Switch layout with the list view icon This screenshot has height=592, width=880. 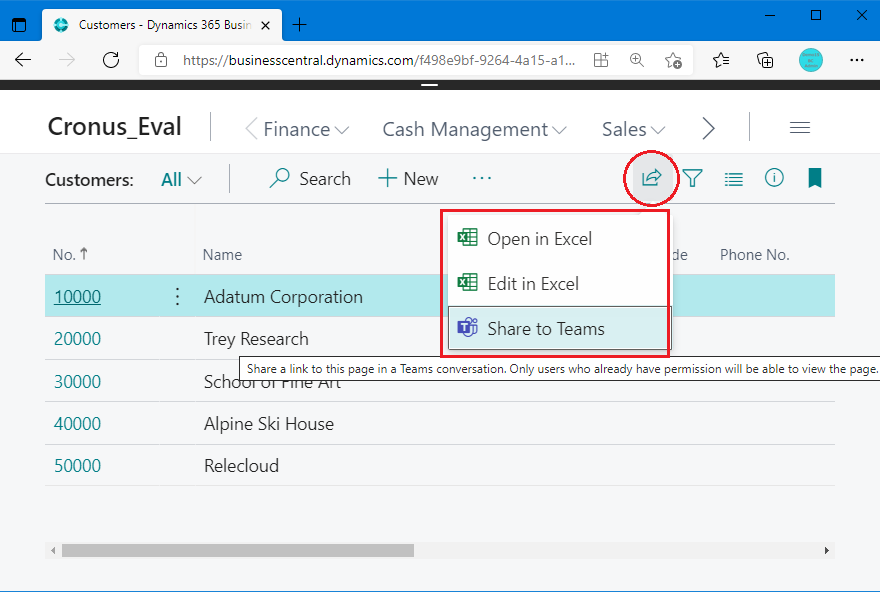coord(734,179)
